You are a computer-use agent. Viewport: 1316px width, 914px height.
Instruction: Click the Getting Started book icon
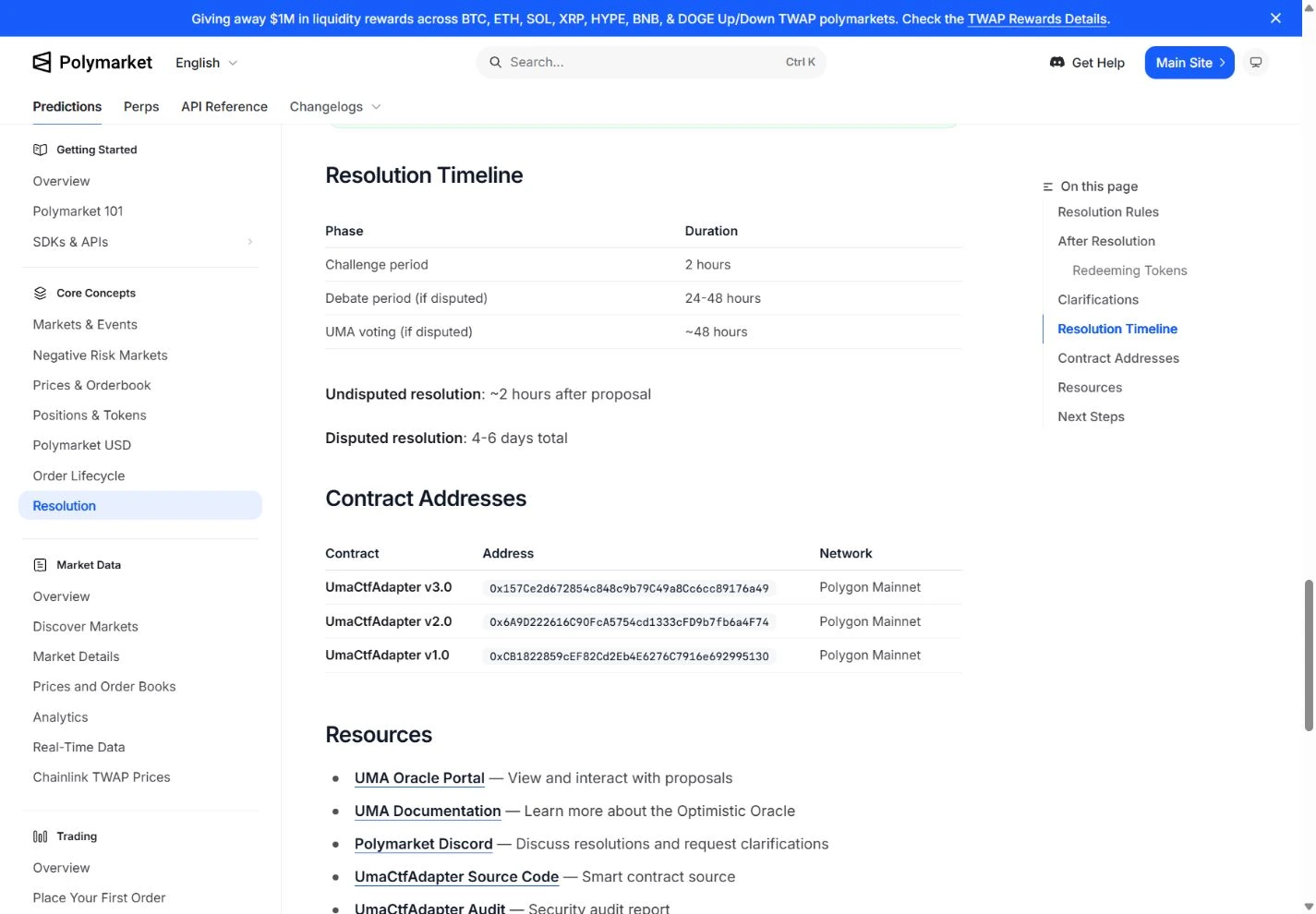pos(40,150)
